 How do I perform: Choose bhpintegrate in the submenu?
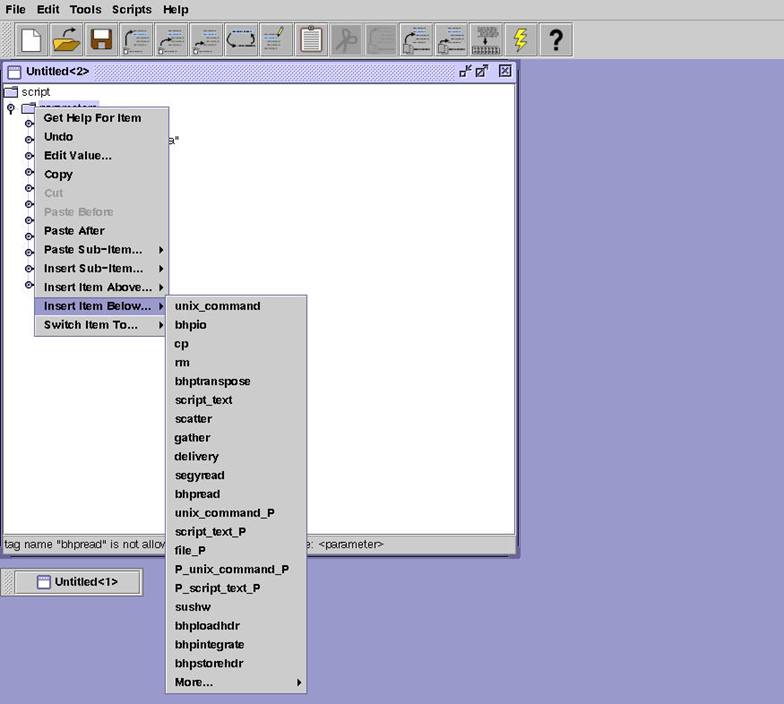236,645
